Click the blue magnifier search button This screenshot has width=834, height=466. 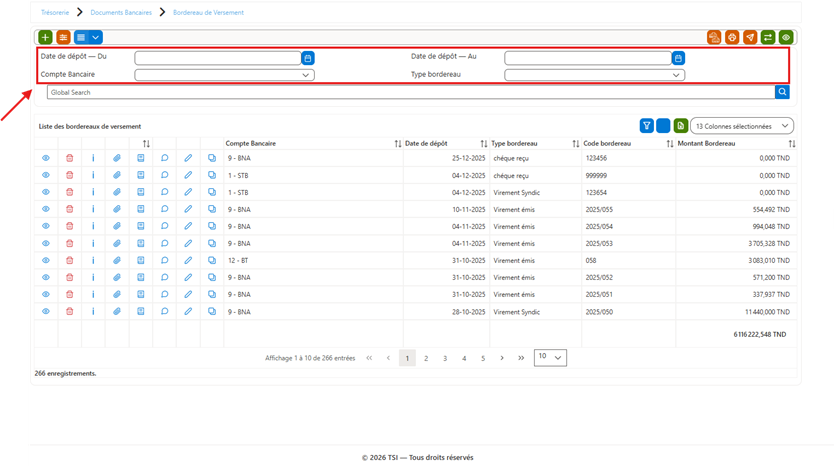coord(782,92)
